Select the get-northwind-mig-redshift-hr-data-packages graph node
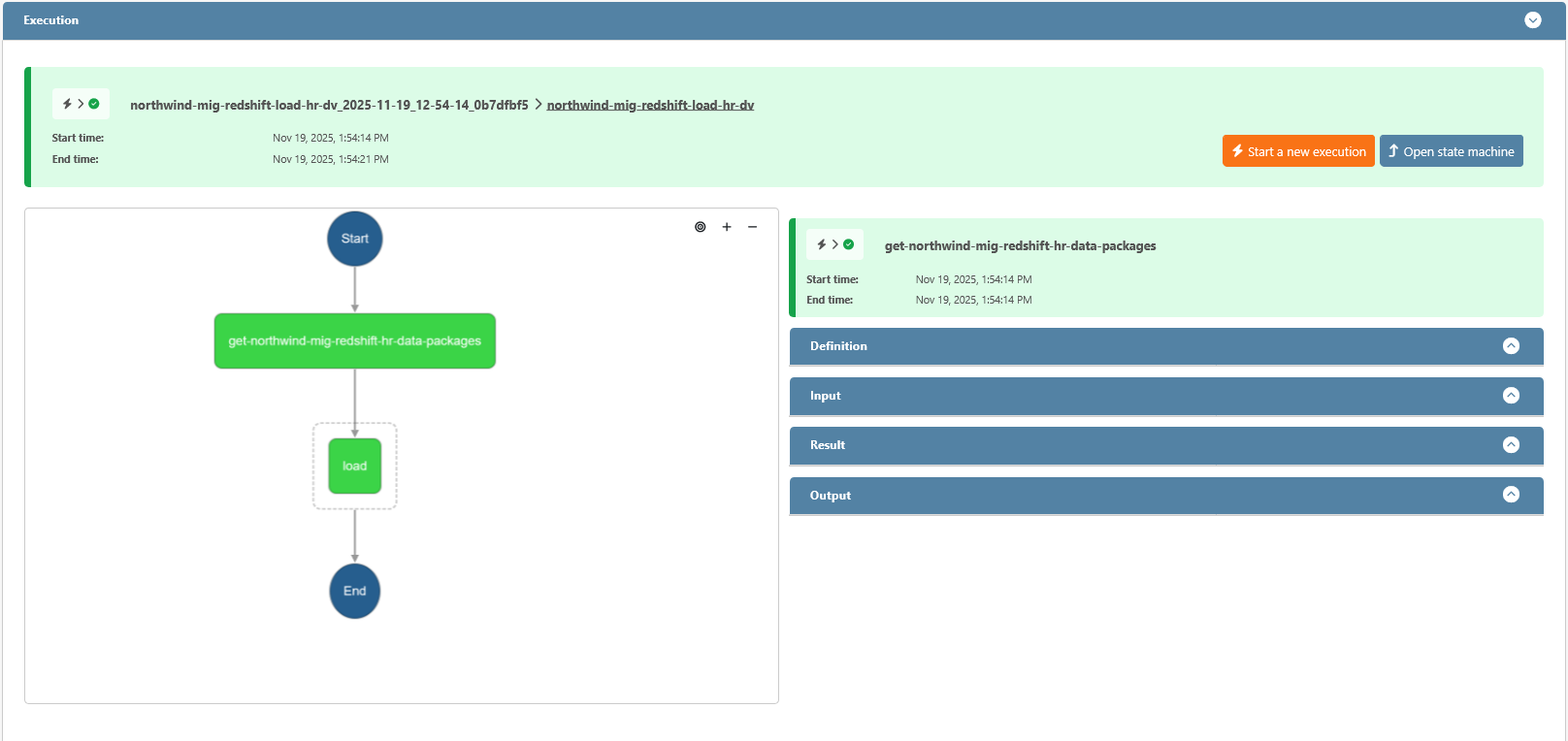This screenshot has height=741, width=1568. pos(355,340)
